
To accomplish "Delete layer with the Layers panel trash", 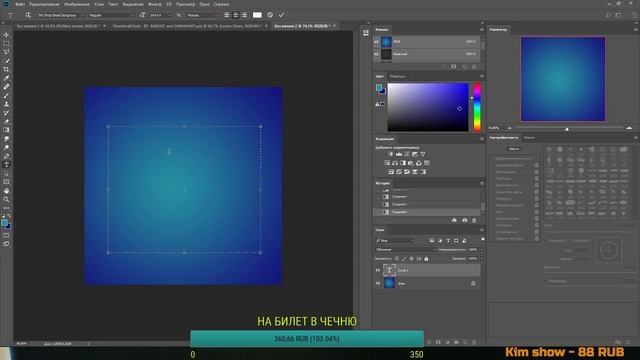I will coord(474,342).
